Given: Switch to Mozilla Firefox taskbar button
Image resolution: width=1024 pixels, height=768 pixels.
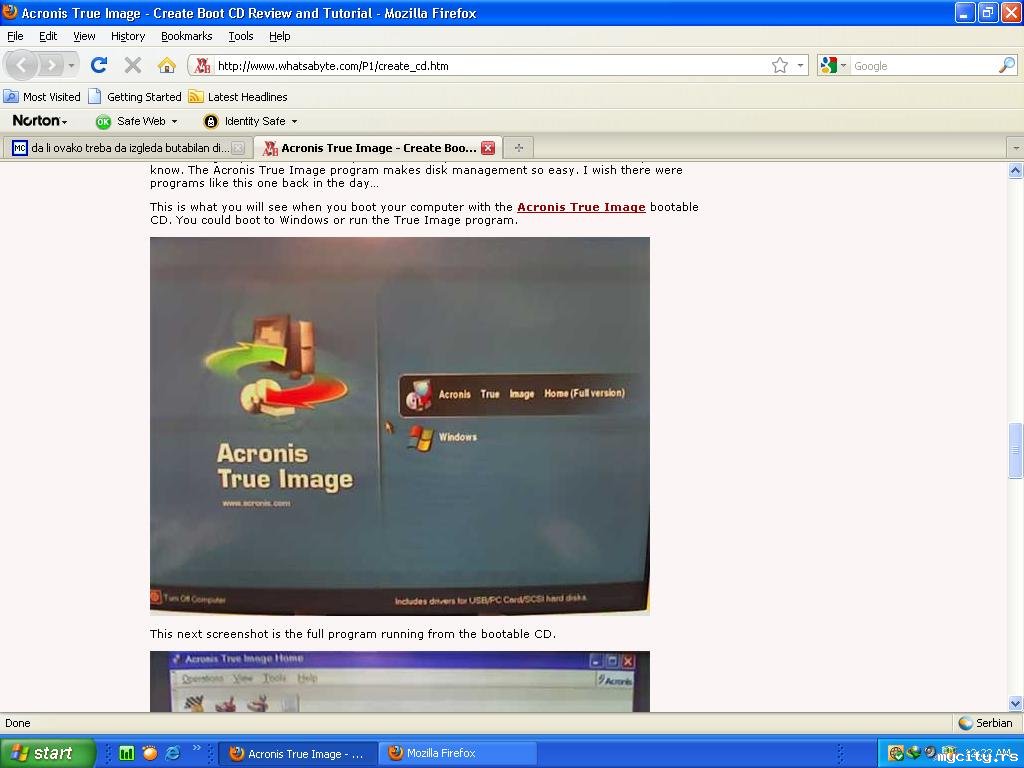Looking at the screenshot, I should [459, 753].
